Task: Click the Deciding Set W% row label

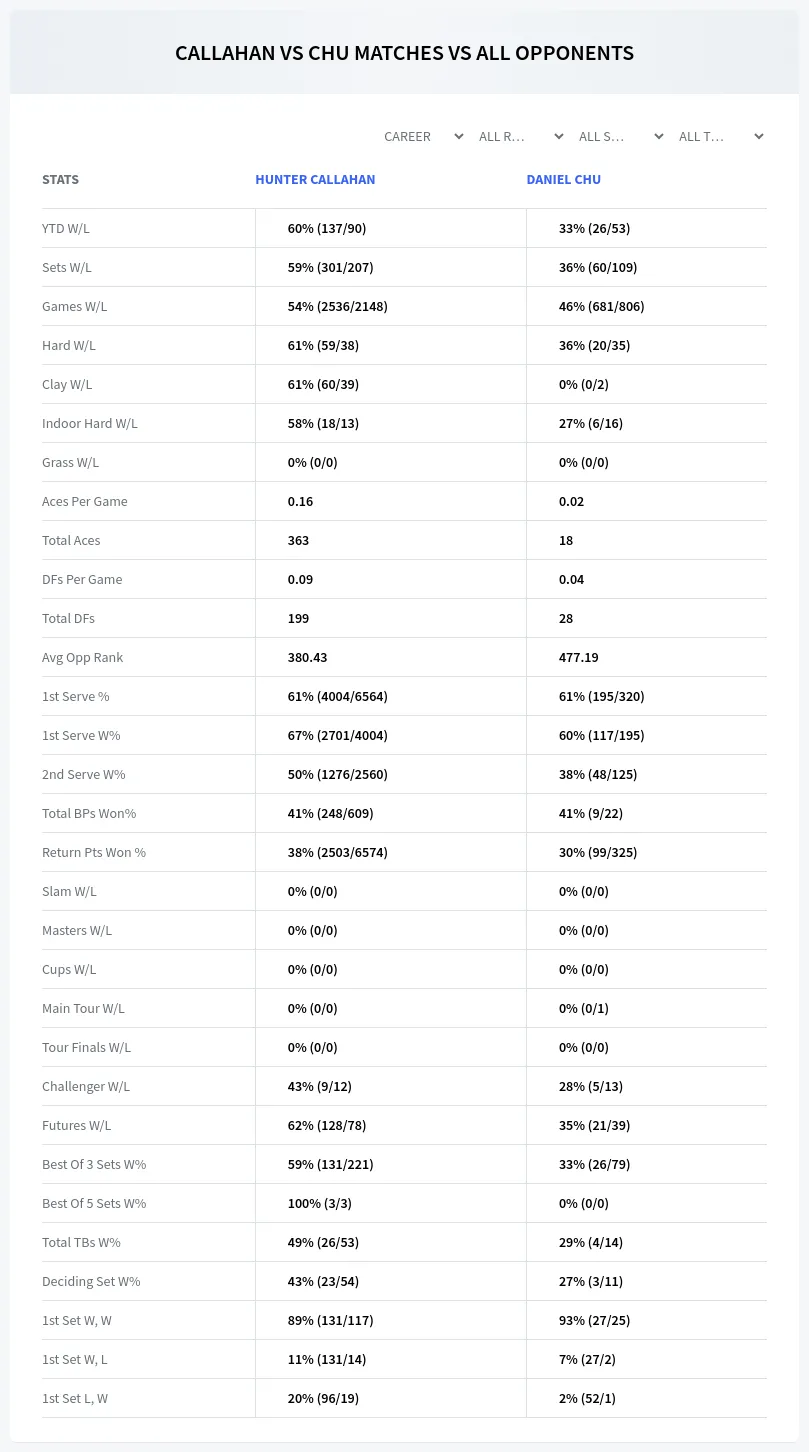Action: (x=91, y=1281)
